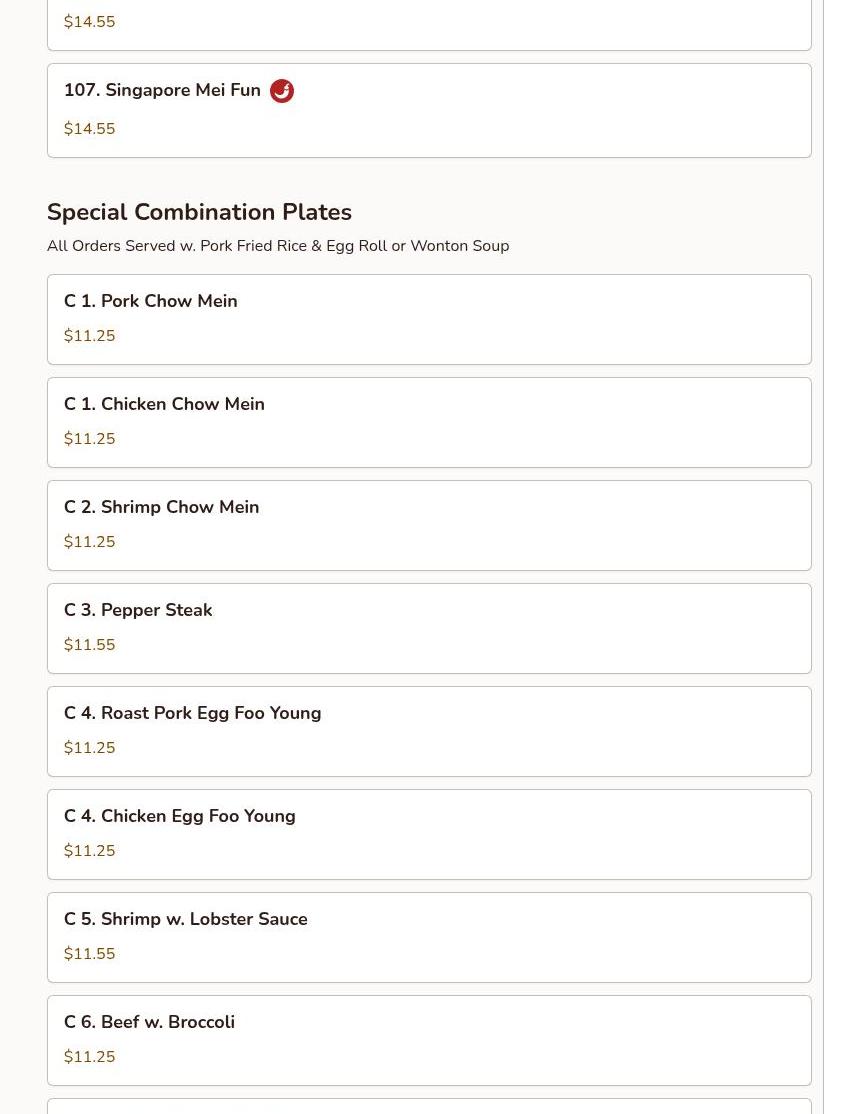Select C 6. Beef w. Broccoli
The image size is (844, 1114).
(x=149, y=1022)
